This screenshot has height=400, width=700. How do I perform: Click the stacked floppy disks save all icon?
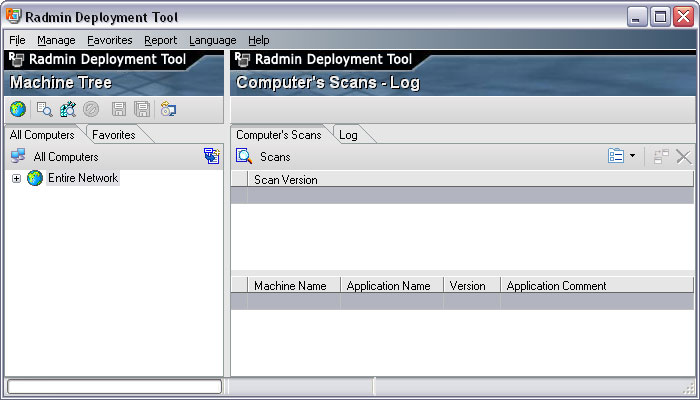pyautogui.click(x=142, y=109)
